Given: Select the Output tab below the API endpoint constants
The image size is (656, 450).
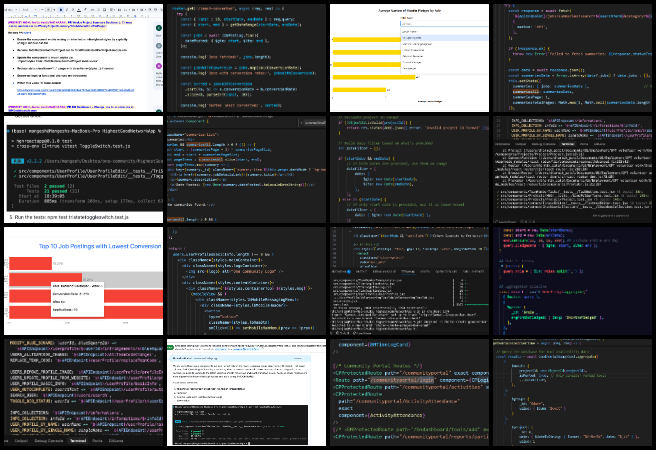Looking at the screenshot, I should tap(21, 440).
